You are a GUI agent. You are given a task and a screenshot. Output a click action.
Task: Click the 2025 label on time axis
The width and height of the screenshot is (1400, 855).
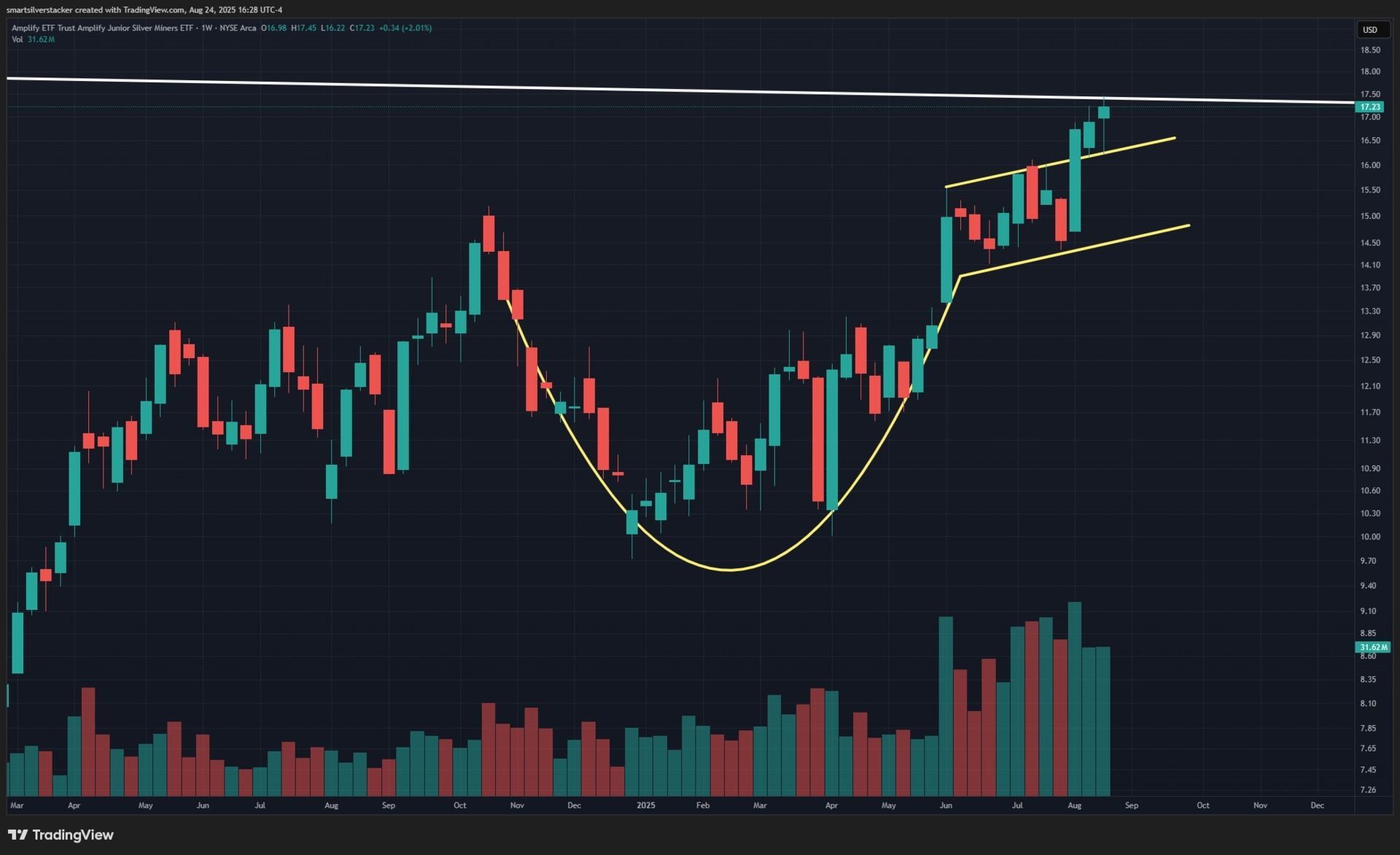point(645,805)
